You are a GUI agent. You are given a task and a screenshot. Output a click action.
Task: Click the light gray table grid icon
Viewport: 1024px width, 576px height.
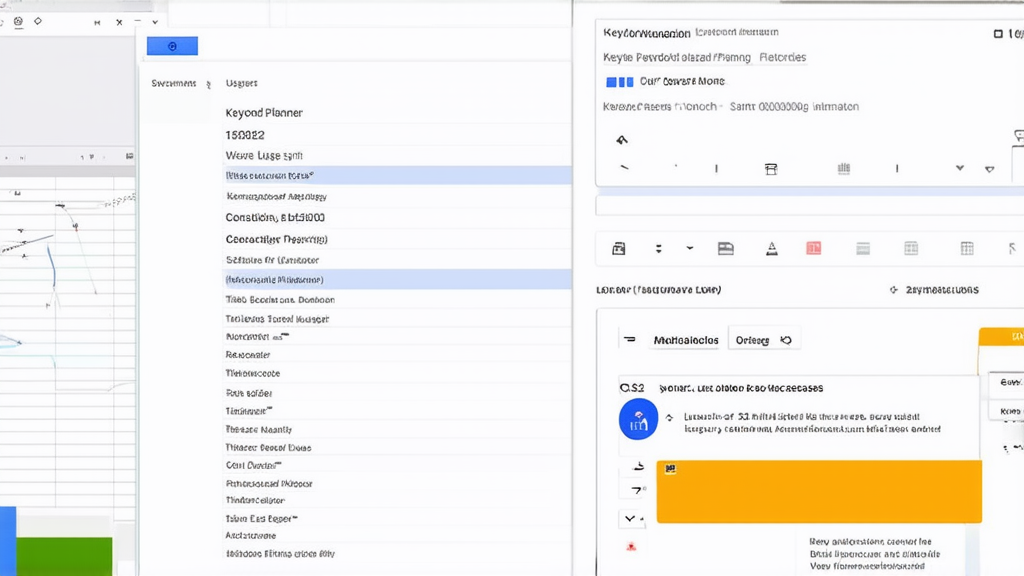(911, 248)
